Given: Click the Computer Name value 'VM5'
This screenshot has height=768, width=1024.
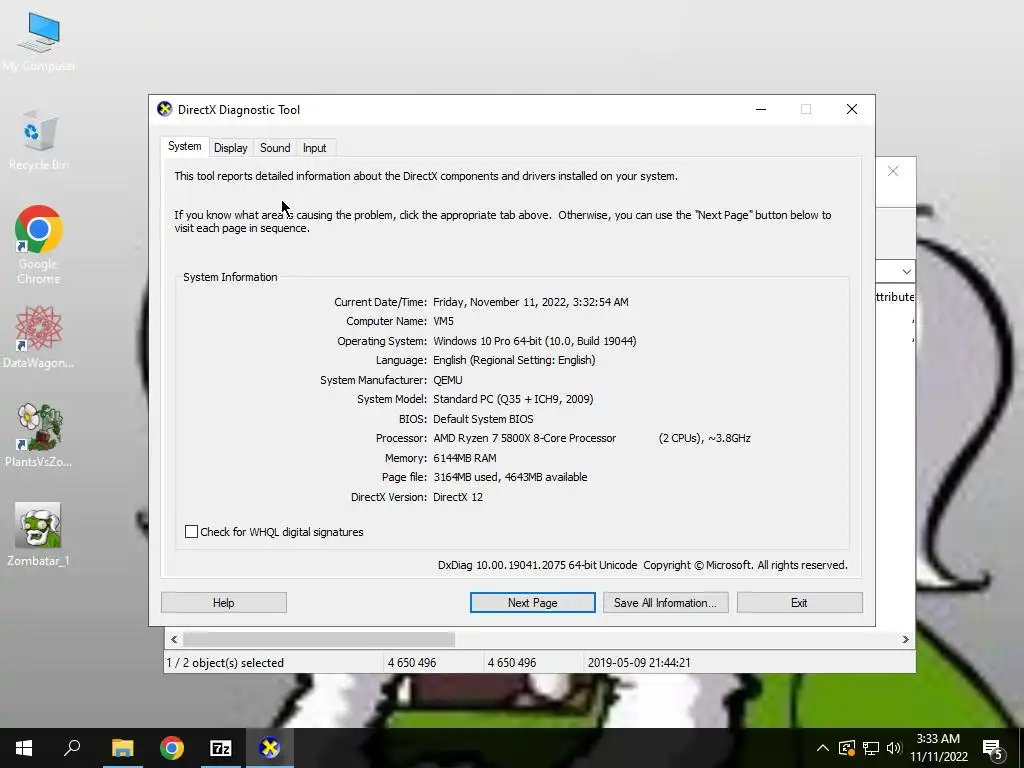Looking at the screenshot, I should point(443,321).
